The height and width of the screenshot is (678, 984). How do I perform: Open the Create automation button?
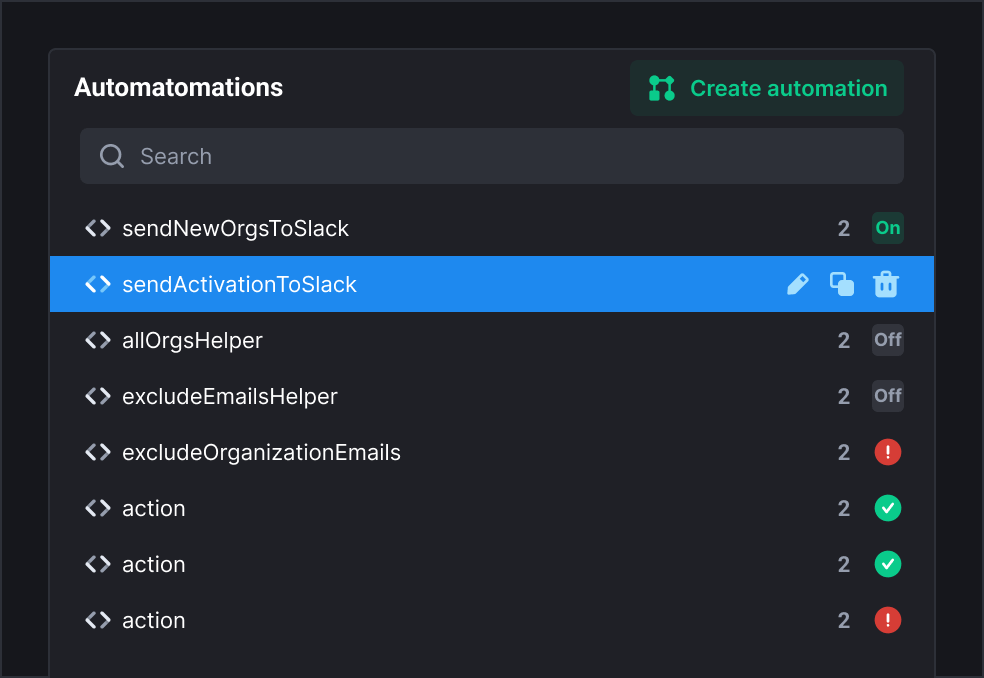[766, 88]
